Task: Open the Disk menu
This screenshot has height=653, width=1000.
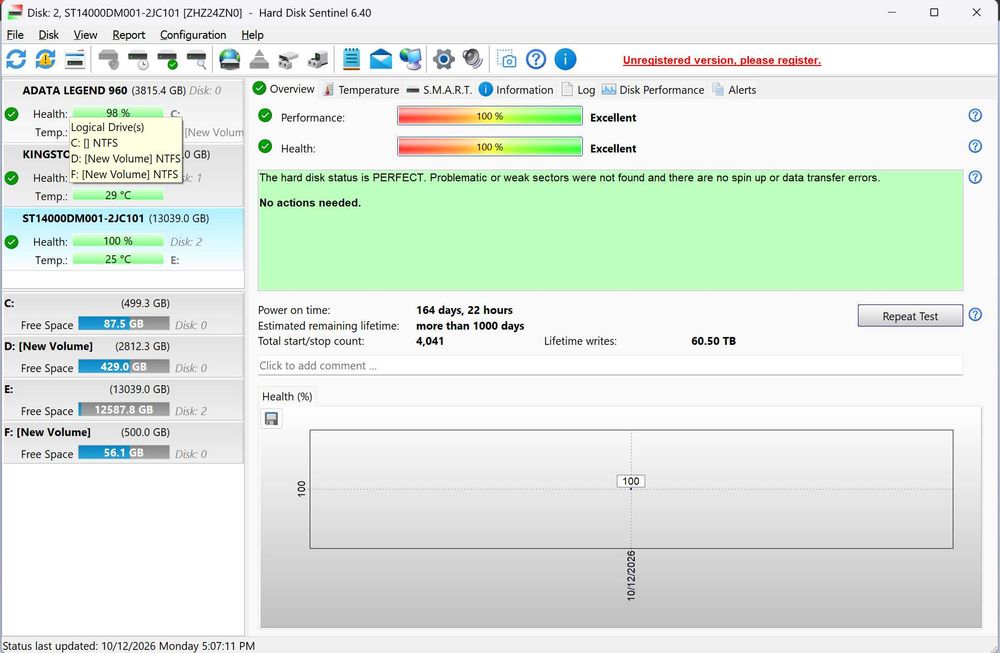Action: 48,35
